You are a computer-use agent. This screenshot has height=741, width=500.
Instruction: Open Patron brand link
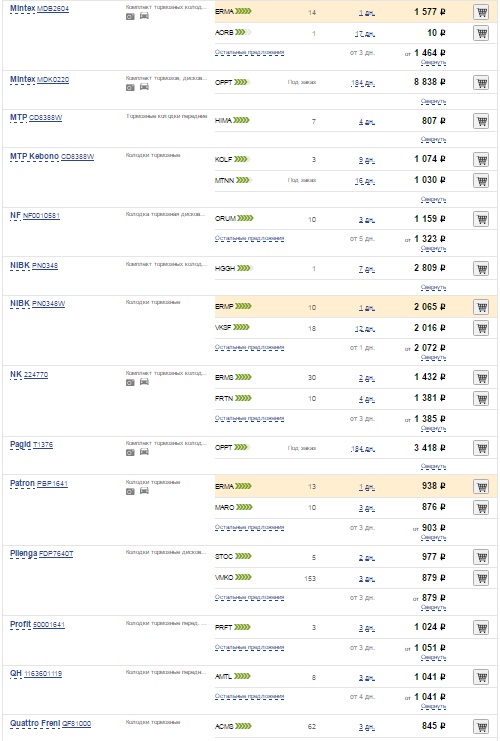22,483
